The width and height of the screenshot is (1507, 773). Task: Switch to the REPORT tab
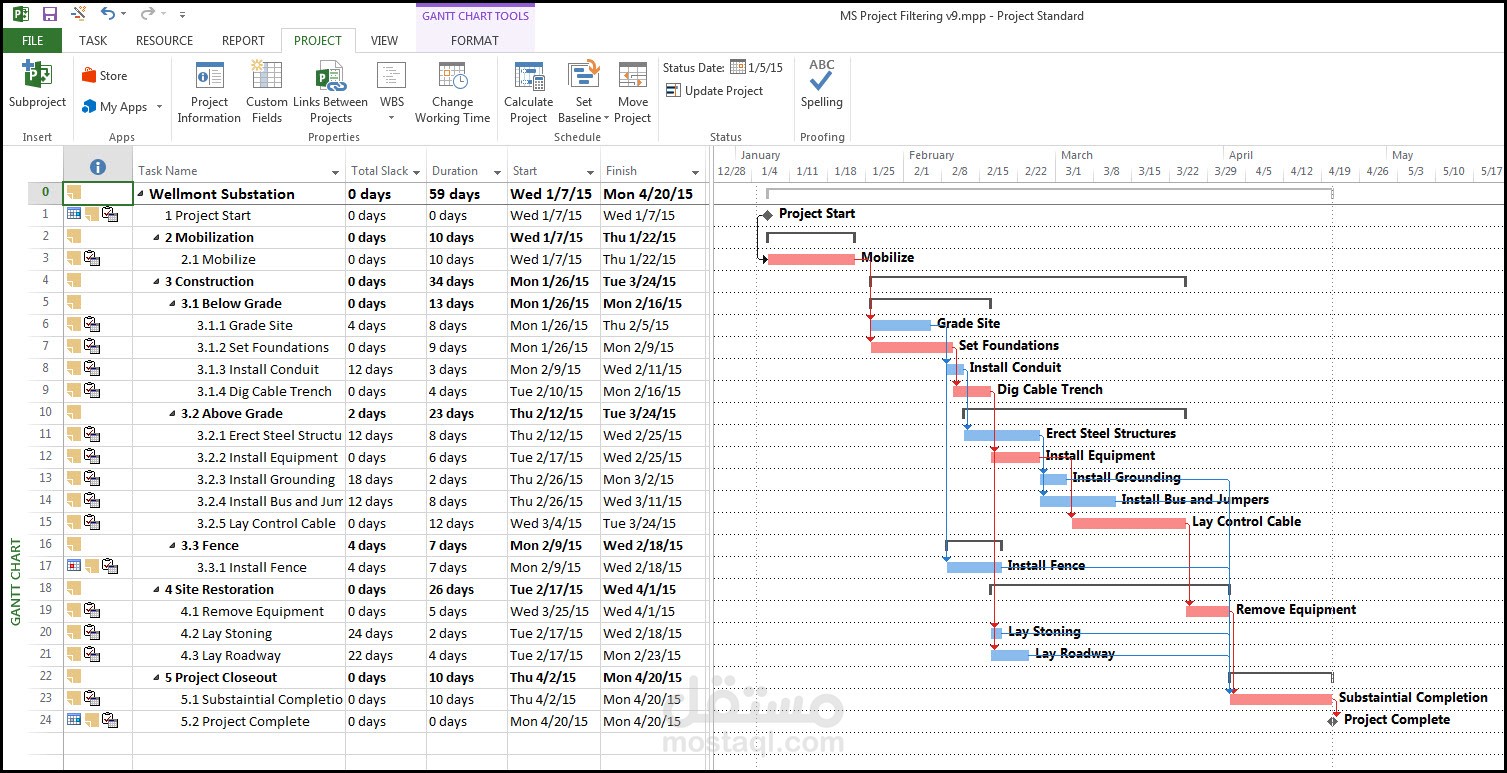coord(243,40)
